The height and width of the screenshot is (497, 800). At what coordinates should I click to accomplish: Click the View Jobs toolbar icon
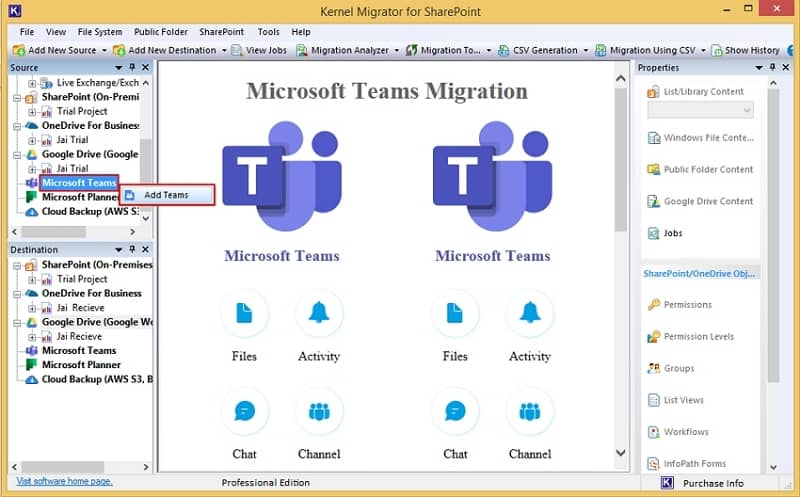(236, 50)
